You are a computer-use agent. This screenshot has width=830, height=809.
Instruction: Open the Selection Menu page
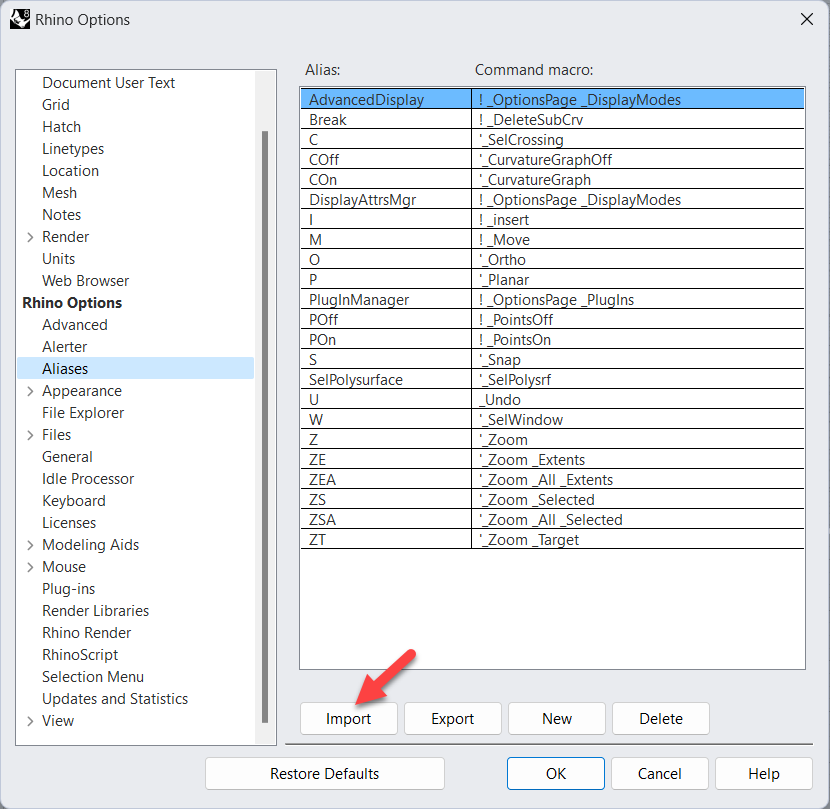coord(93,677)
